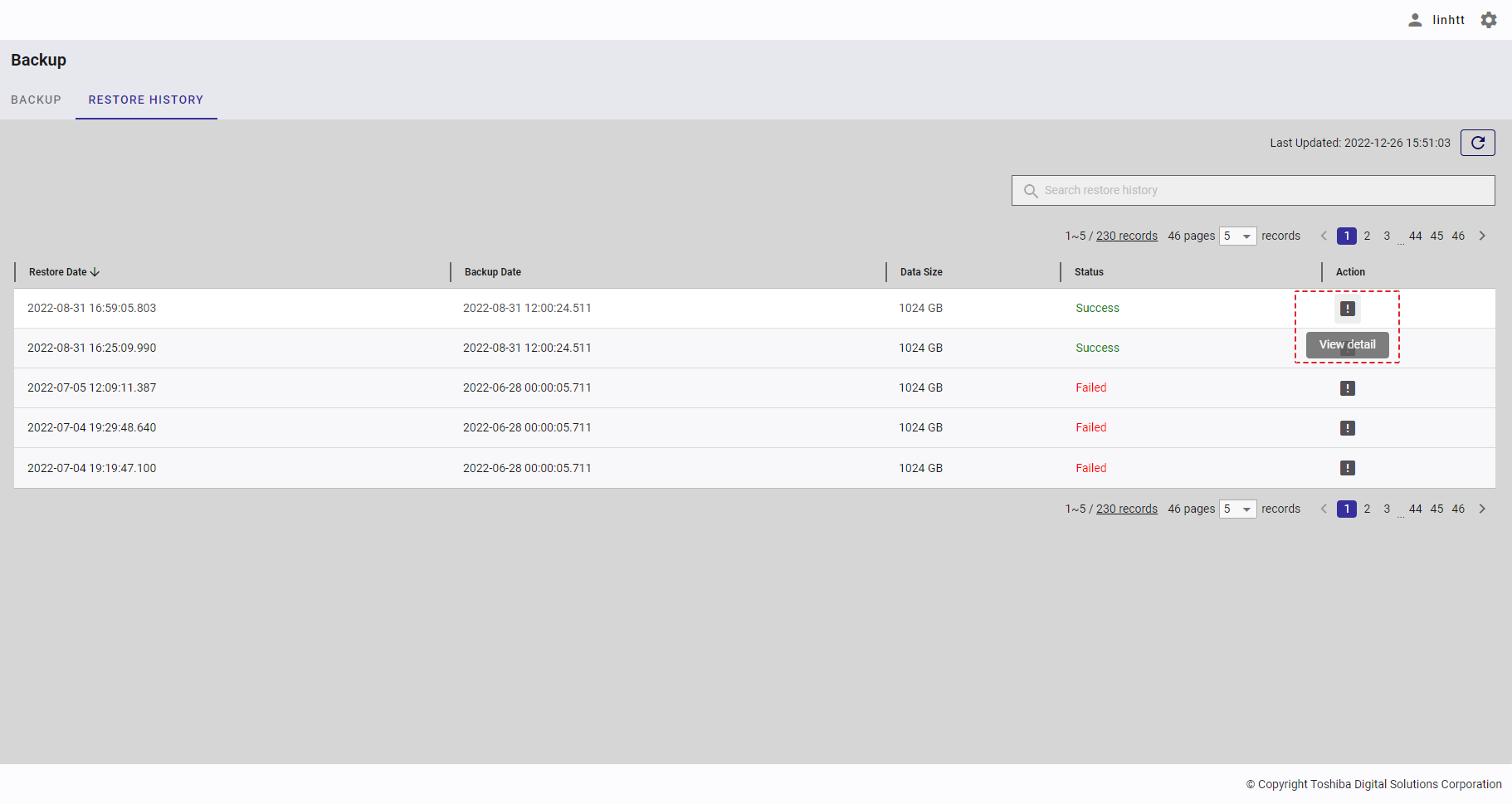View detail of the 16:59:05.803 restore
Image resolution: width=1512 pixels, height=804 pixels.
1347,309
